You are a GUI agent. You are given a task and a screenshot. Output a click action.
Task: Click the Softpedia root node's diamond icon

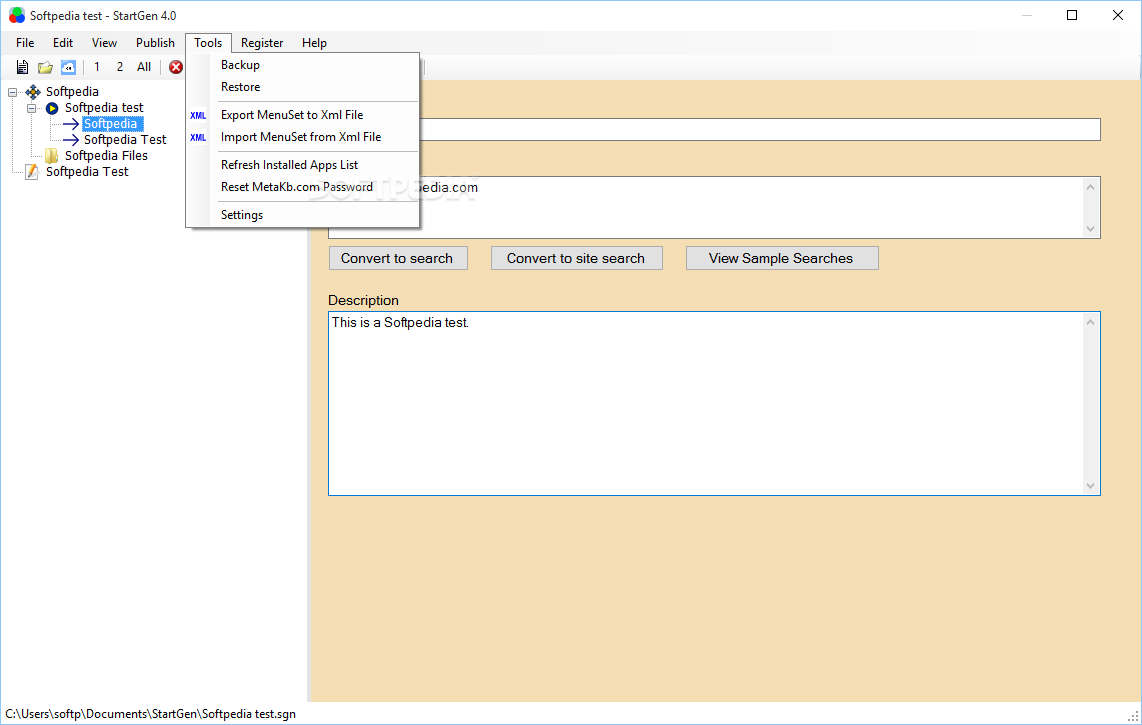[33, 92]
